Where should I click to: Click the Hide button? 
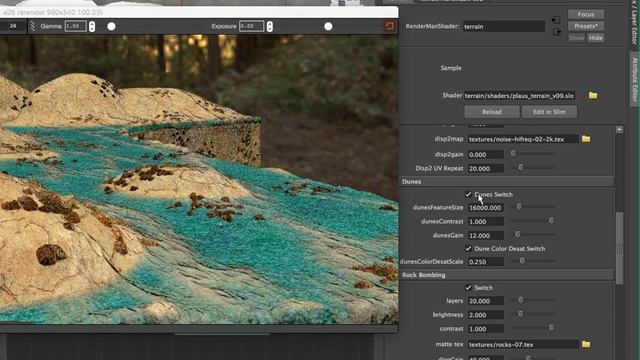(x=596, y=38)
